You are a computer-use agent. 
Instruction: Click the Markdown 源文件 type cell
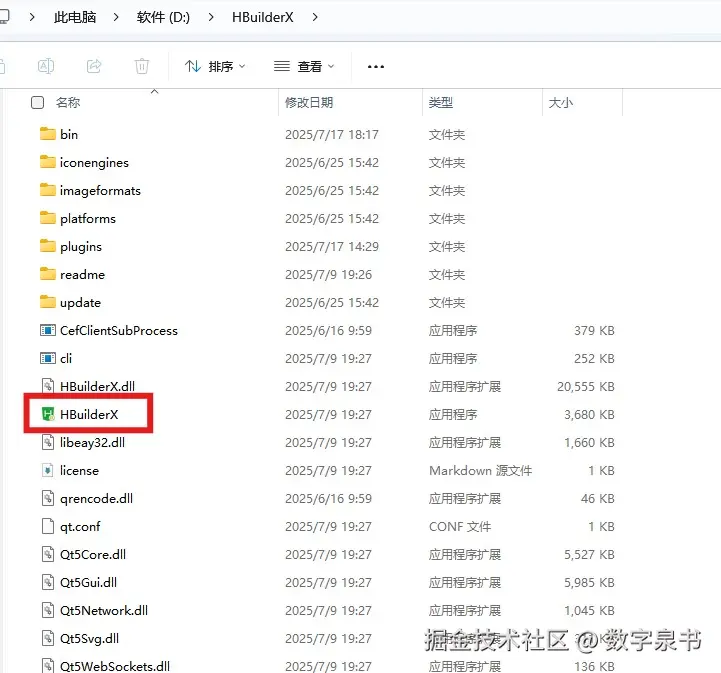coord(481,471)
